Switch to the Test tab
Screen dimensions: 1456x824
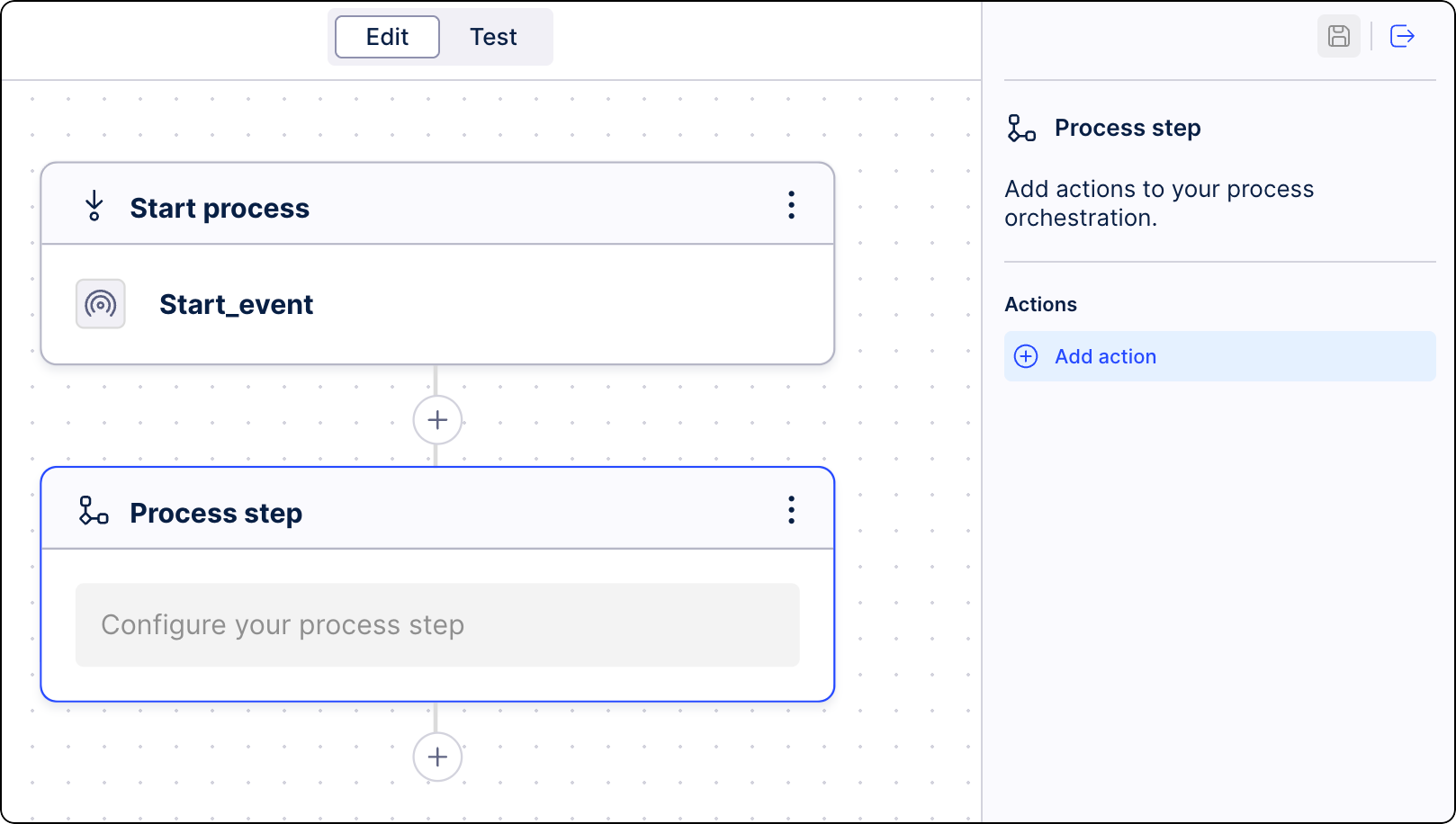point(493,37)
